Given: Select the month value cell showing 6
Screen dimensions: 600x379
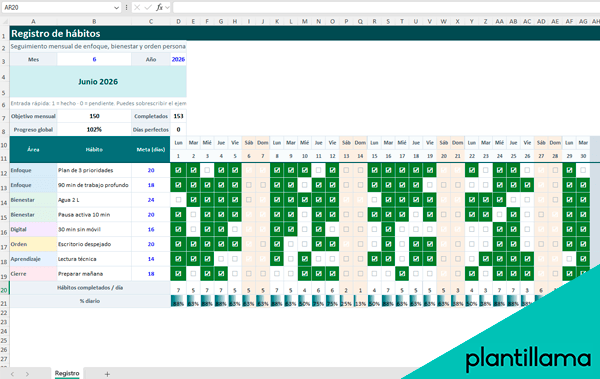Looking at the screenshot, I should click(94, 59).
